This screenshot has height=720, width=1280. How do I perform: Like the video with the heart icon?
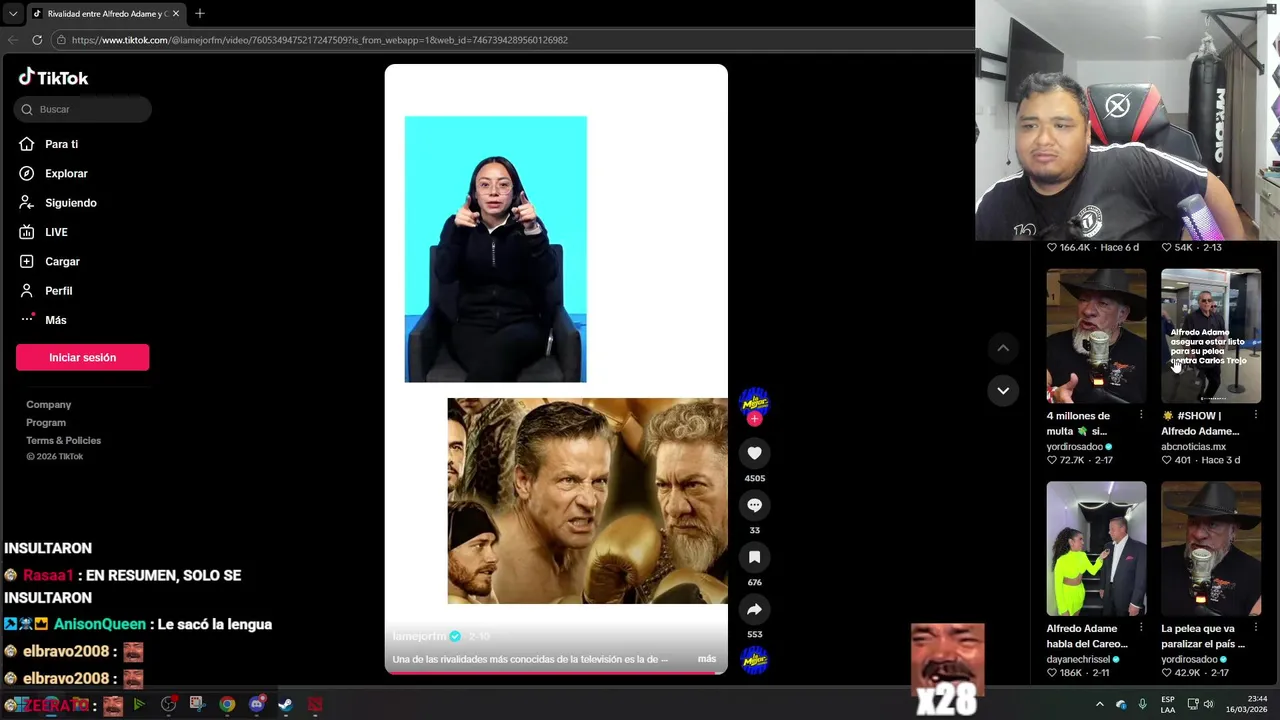pos(754,453)
